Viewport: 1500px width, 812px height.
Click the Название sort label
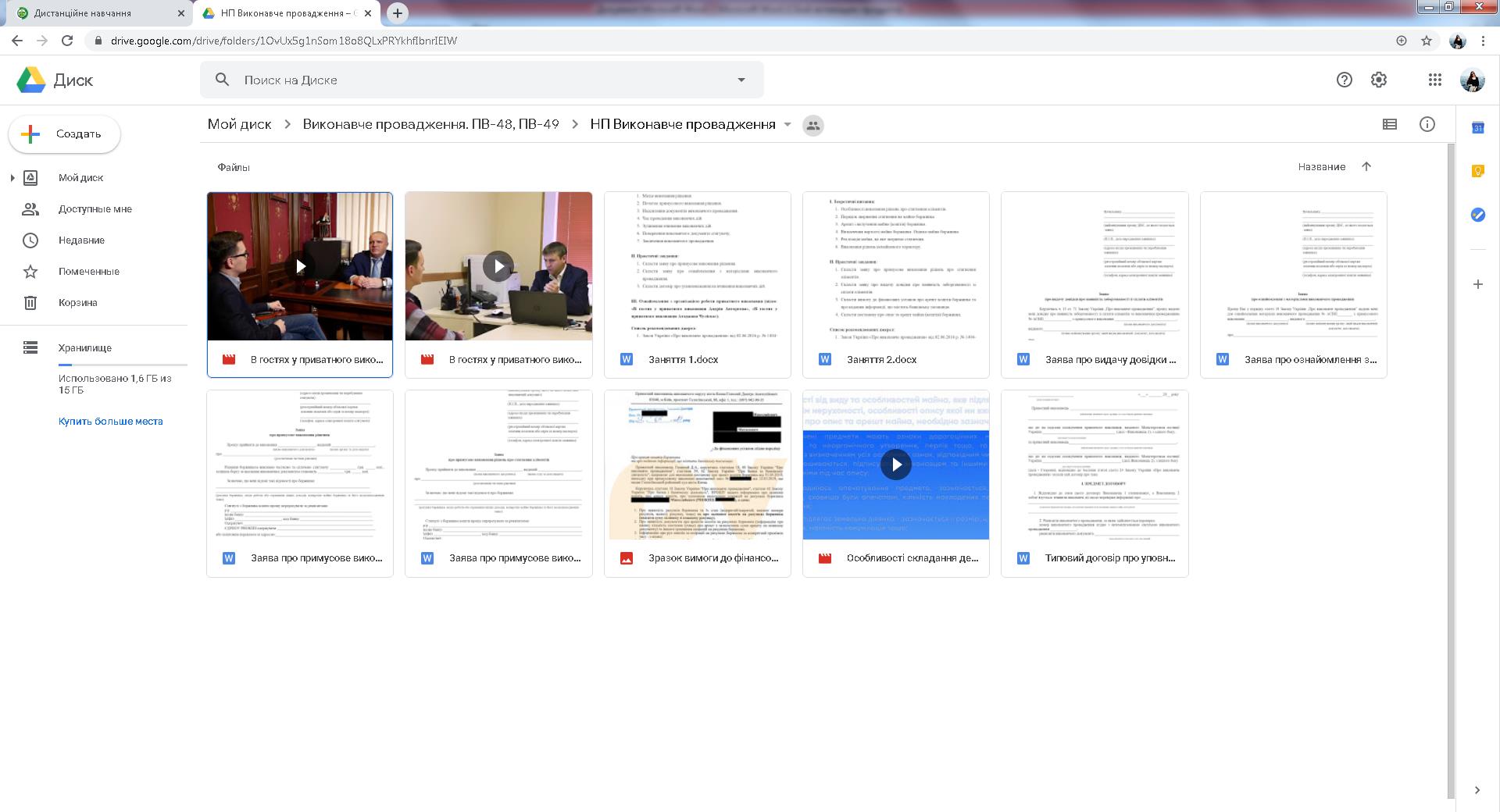[1322, 167]
